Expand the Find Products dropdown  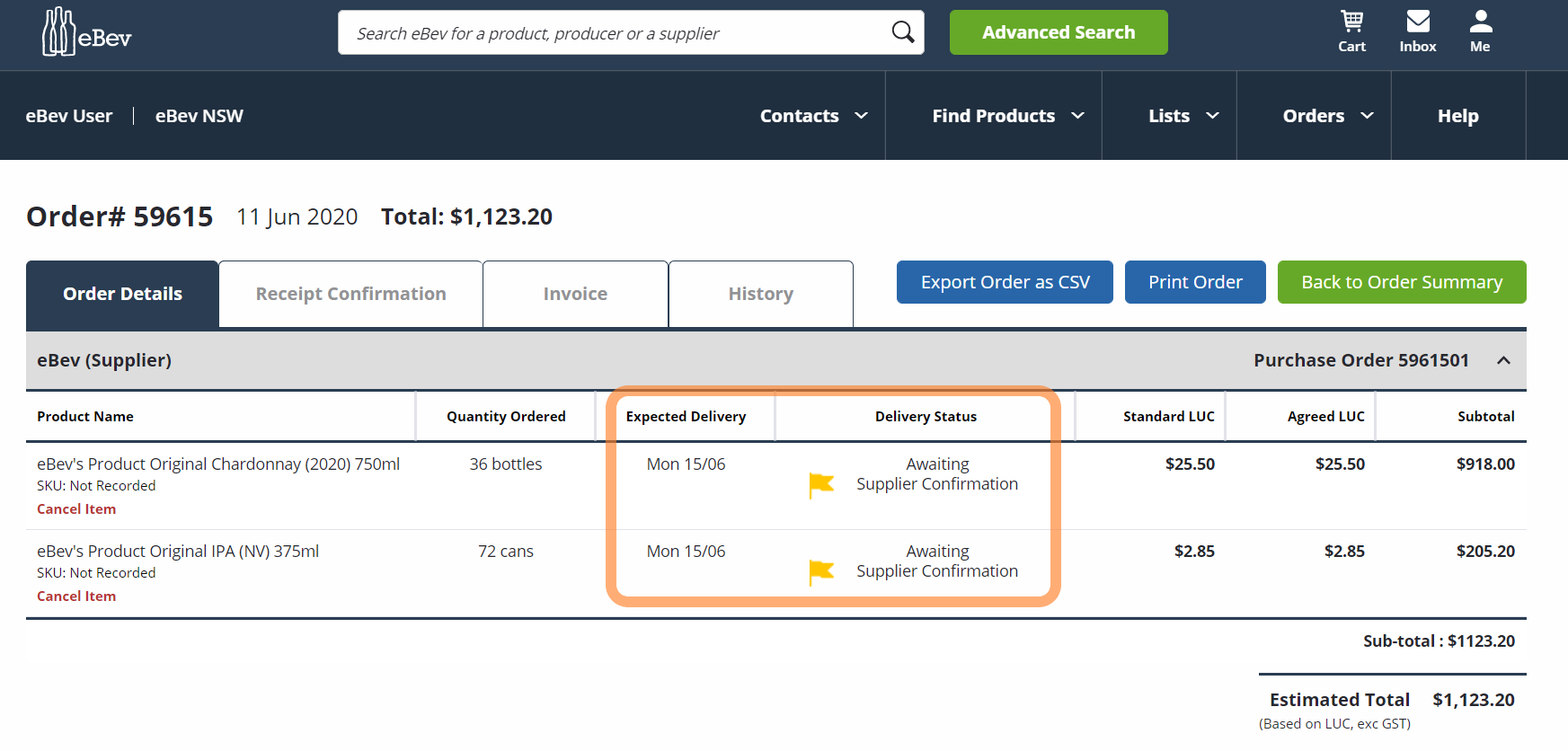[x=1007, y=116]
